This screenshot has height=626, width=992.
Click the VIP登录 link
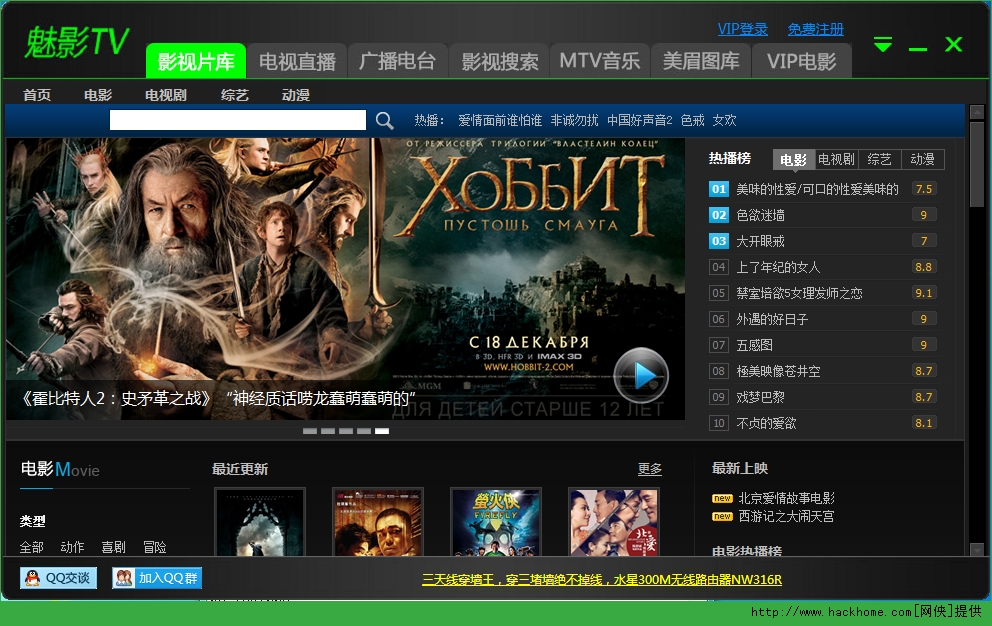click(x=742, y=29)
